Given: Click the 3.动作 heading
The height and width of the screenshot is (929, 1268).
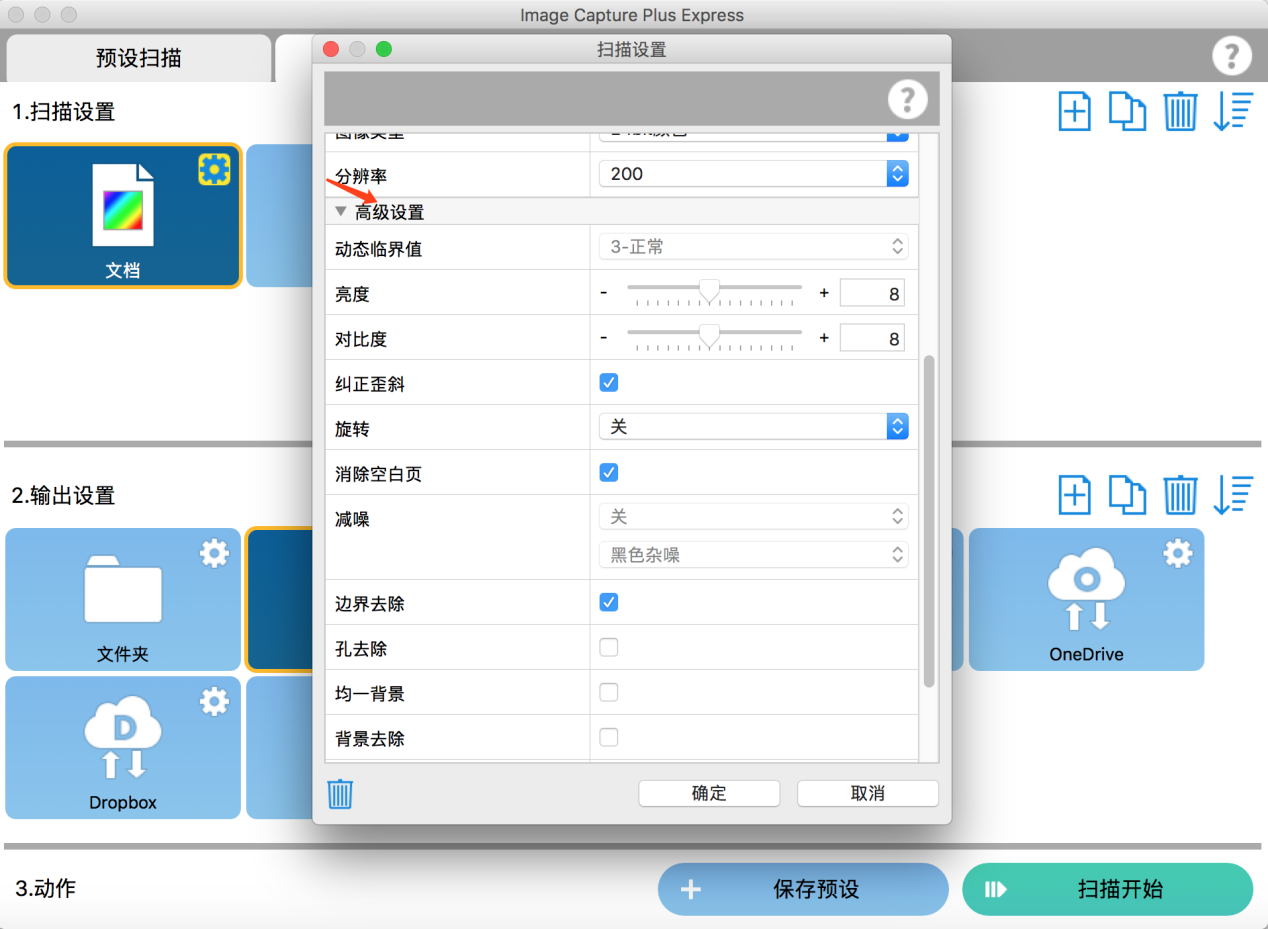Looking at the screenshot, I should tap(46, 888).
